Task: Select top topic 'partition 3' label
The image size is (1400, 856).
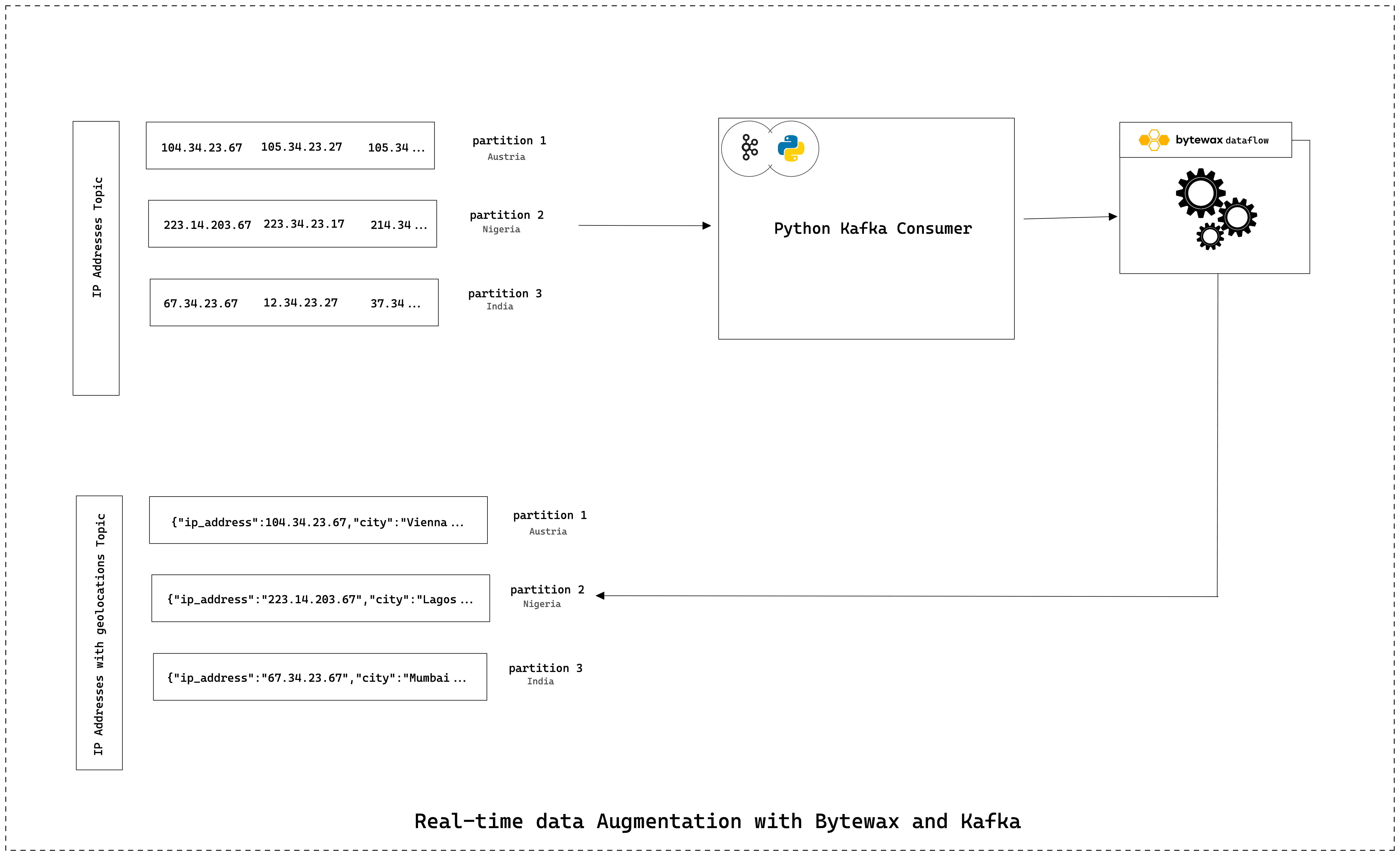Action: (x=504, y=293)
